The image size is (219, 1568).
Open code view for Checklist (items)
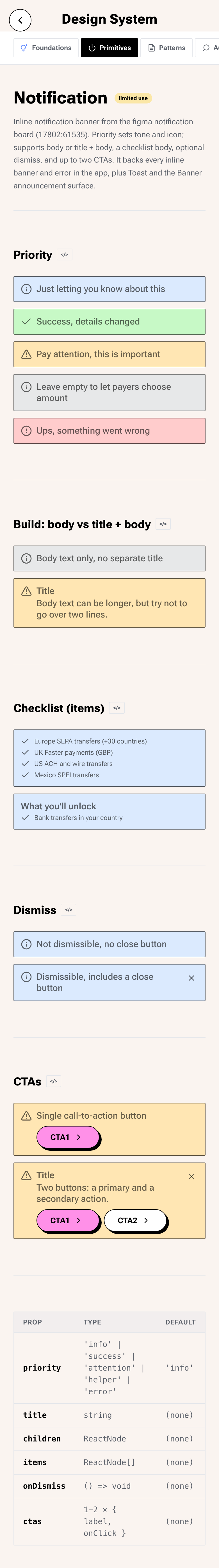click(117, 708)
